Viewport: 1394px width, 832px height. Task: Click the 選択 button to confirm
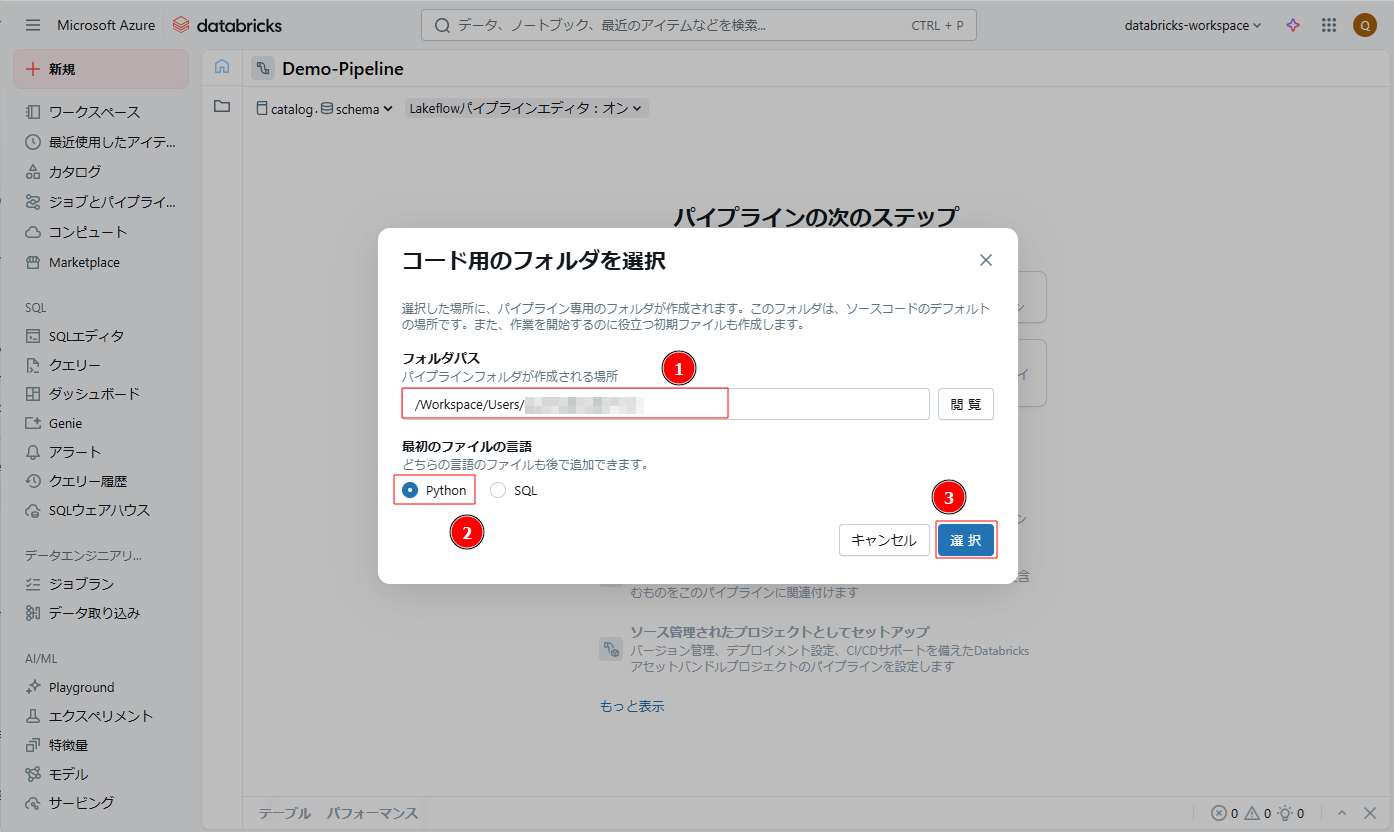[x=966, y=540]
